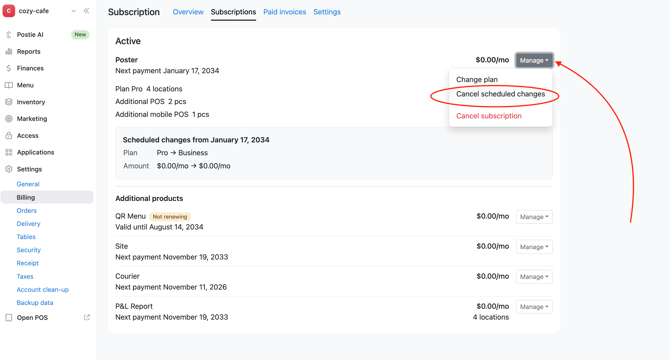
Task: Open Manage dropdown for Courier
Action: 534,277
